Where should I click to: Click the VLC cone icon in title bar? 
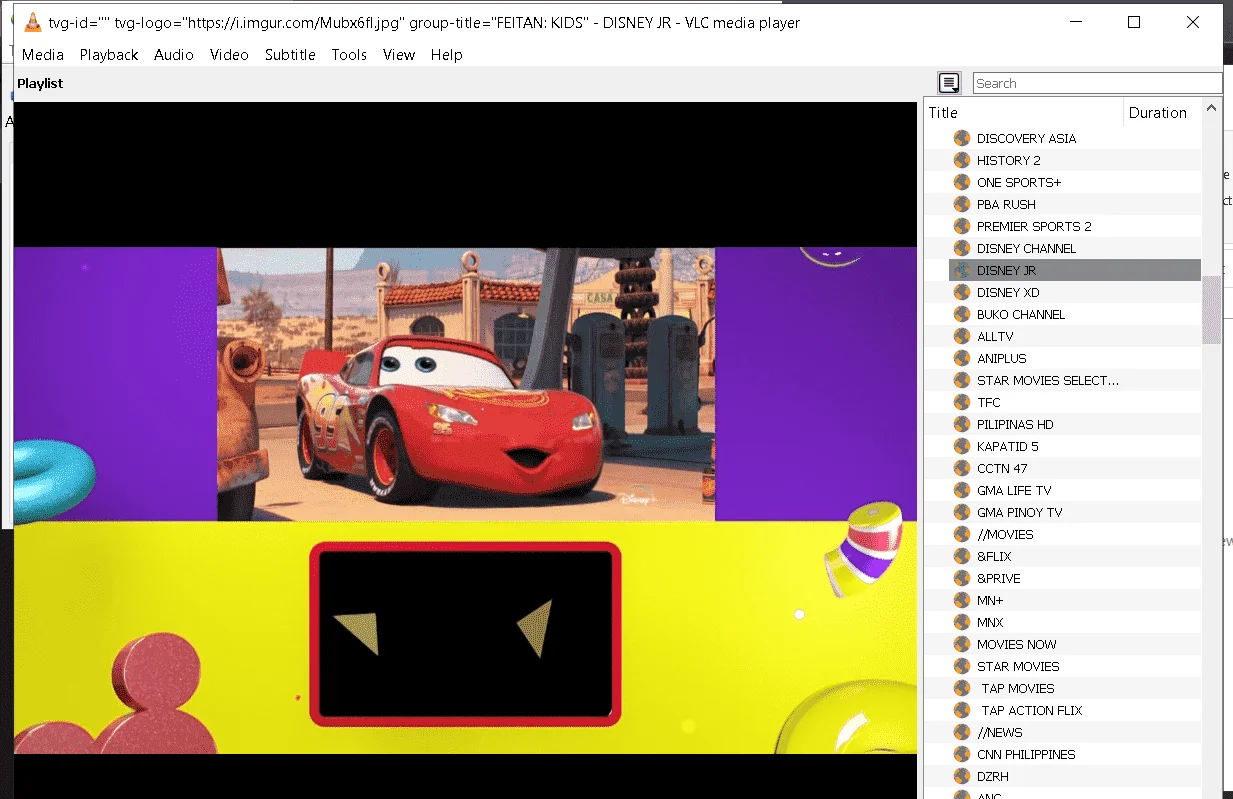coord(31,22)
